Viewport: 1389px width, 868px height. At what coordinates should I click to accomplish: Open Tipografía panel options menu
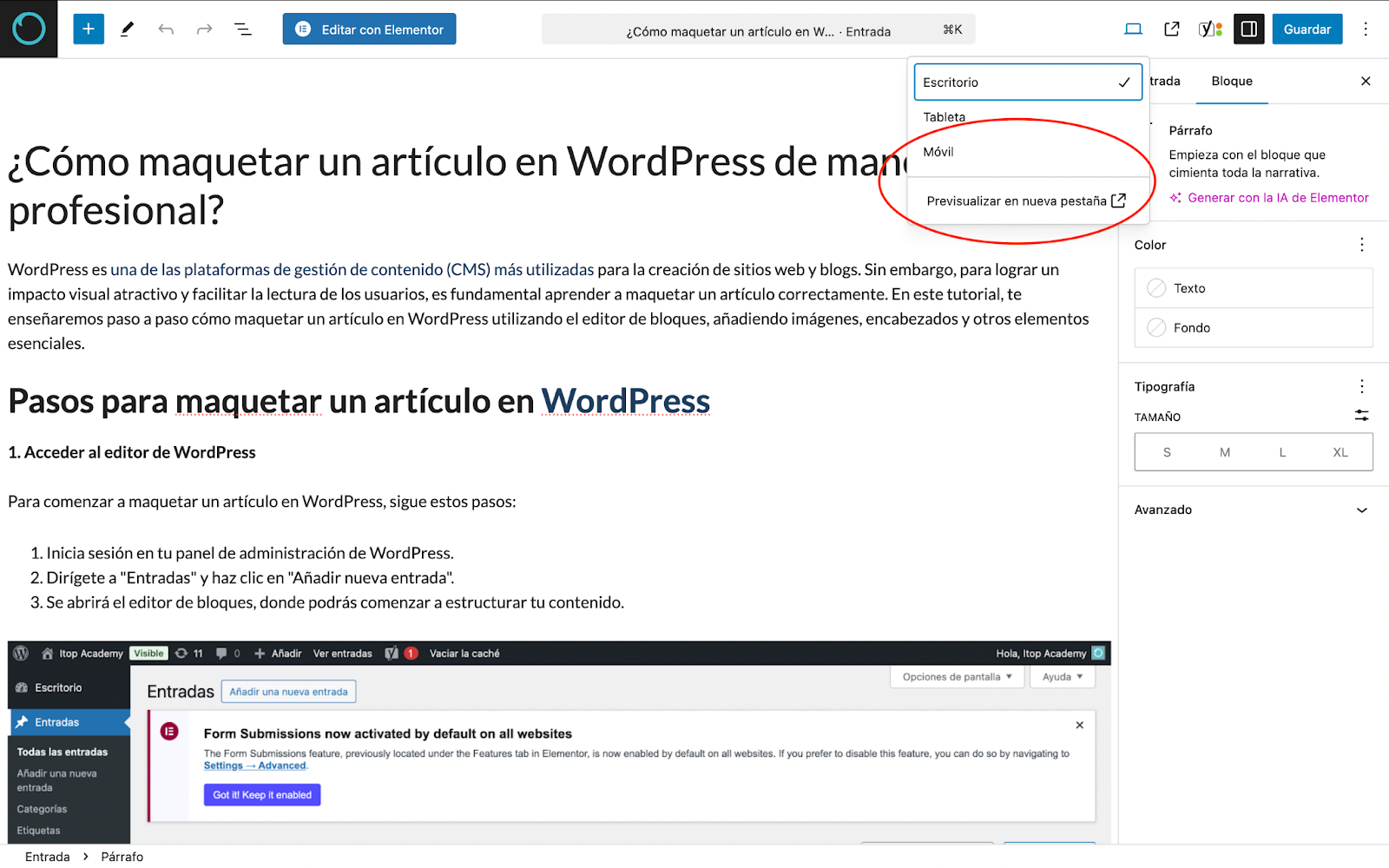tap(1362, 386)
